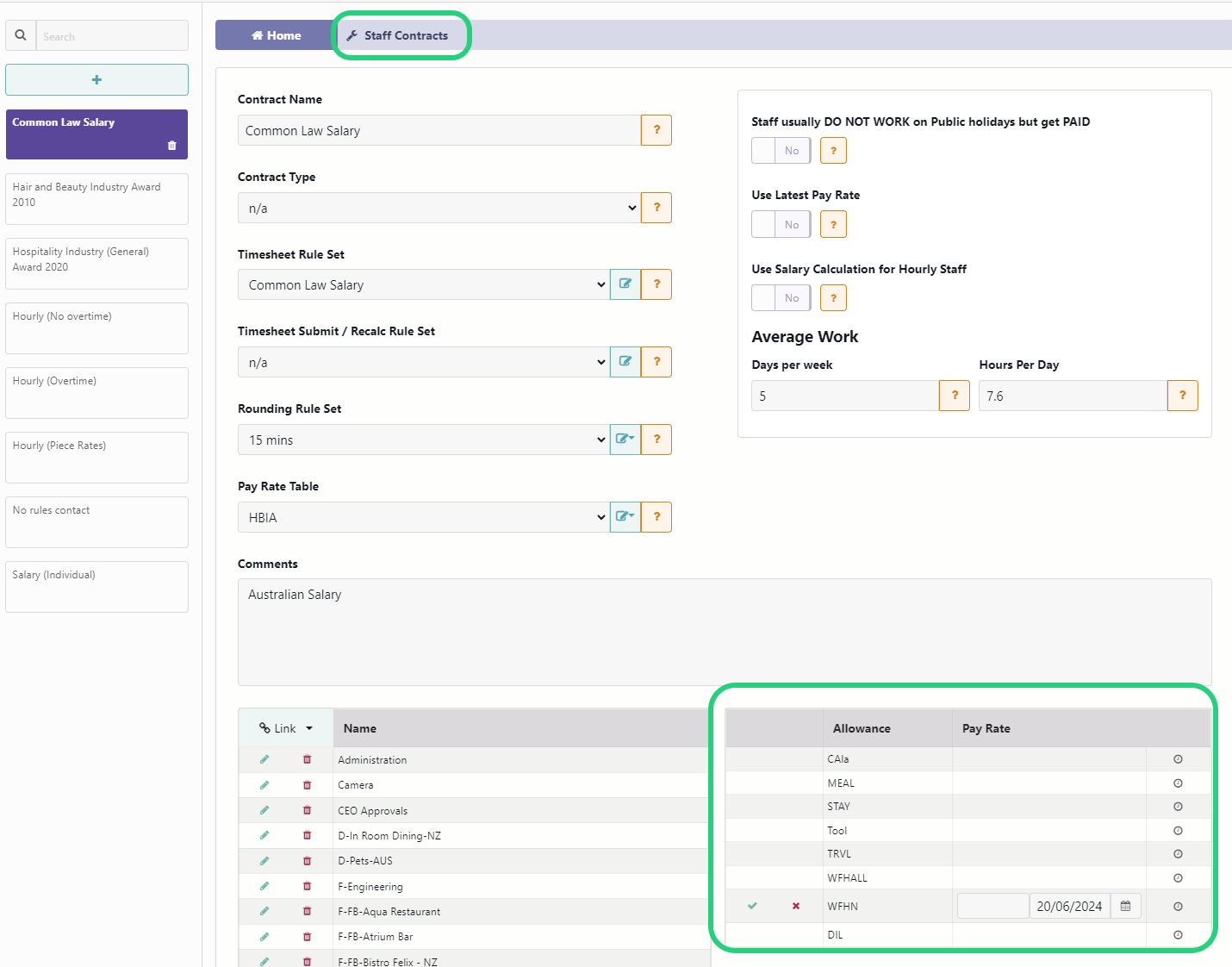Expand Timesheet Submit / Recalc Rule Set dropdown
The image size is (1232, 967).
point(424,362)
